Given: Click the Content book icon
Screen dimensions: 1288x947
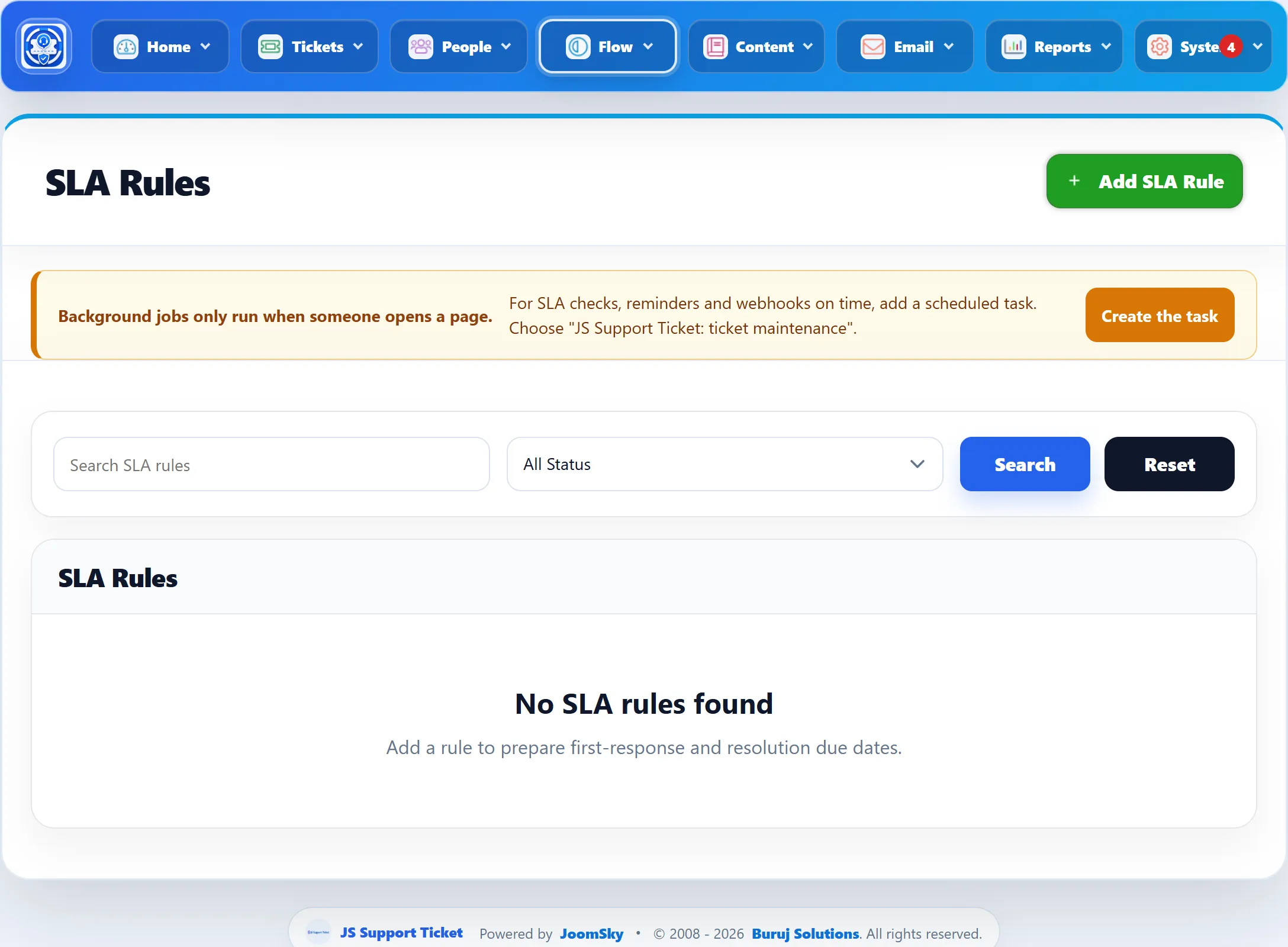Looking at the screenshot, I should [x=715, y=47].
